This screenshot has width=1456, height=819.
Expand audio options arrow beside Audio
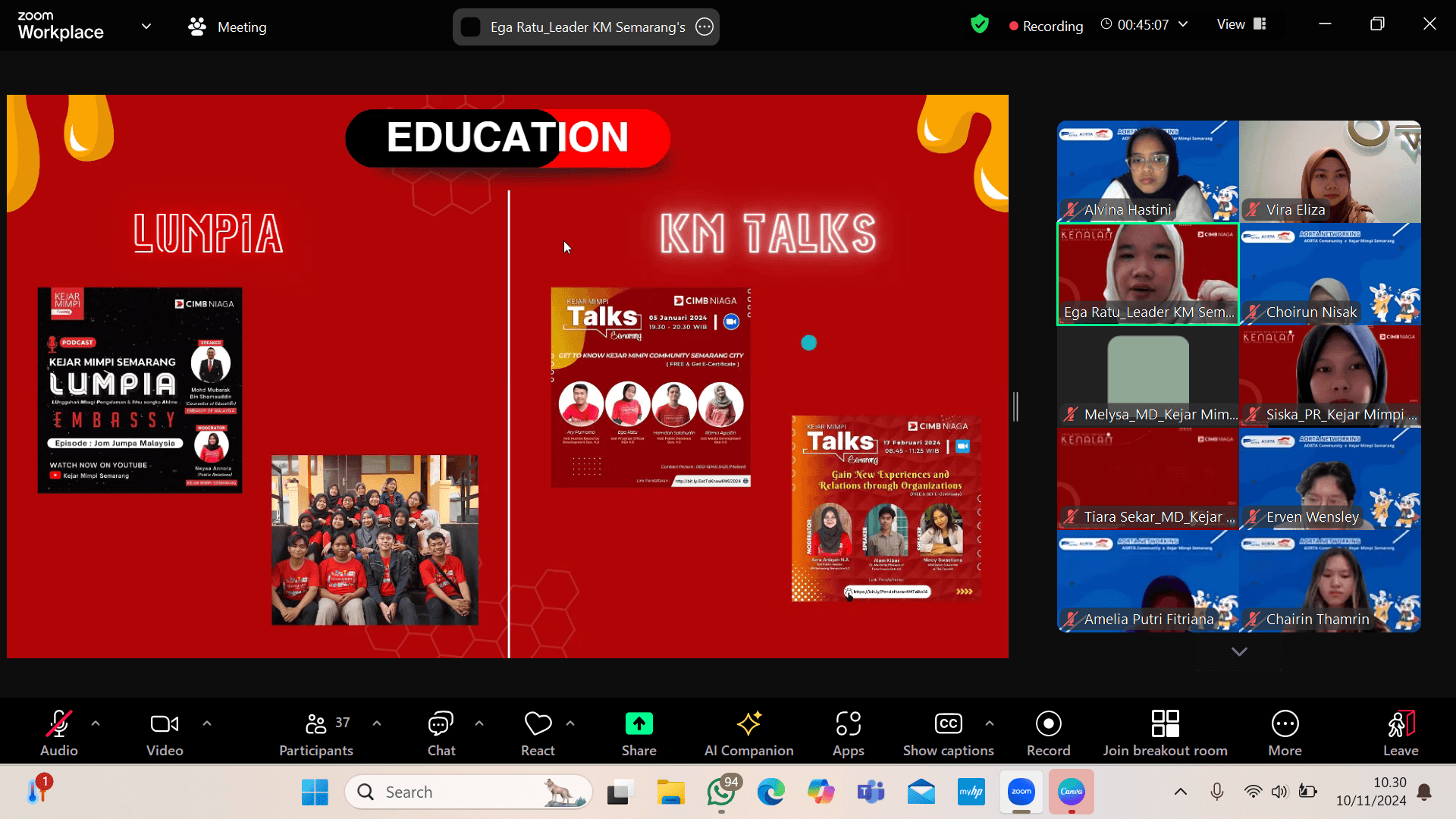[96, 723]
